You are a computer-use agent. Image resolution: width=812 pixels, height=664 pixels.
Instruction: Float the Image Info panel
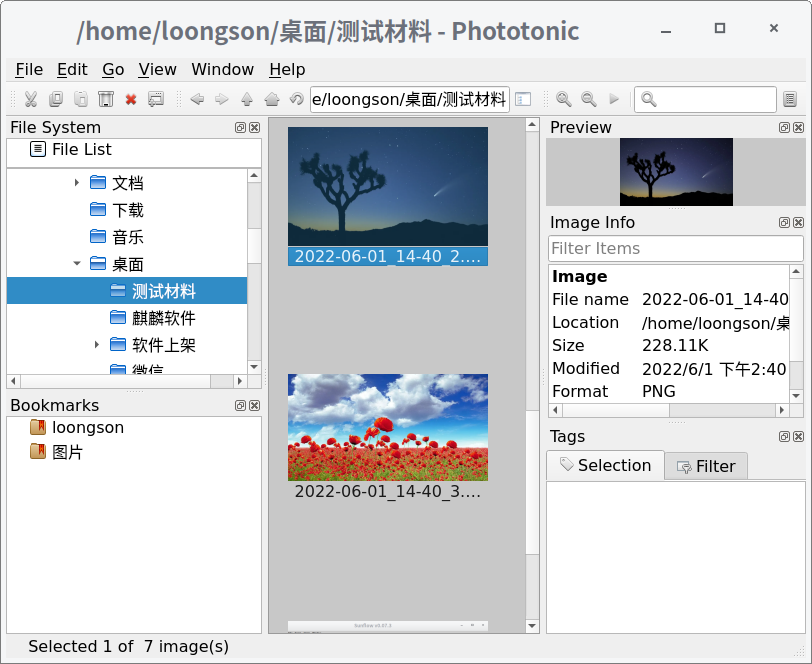pos(785,222)
